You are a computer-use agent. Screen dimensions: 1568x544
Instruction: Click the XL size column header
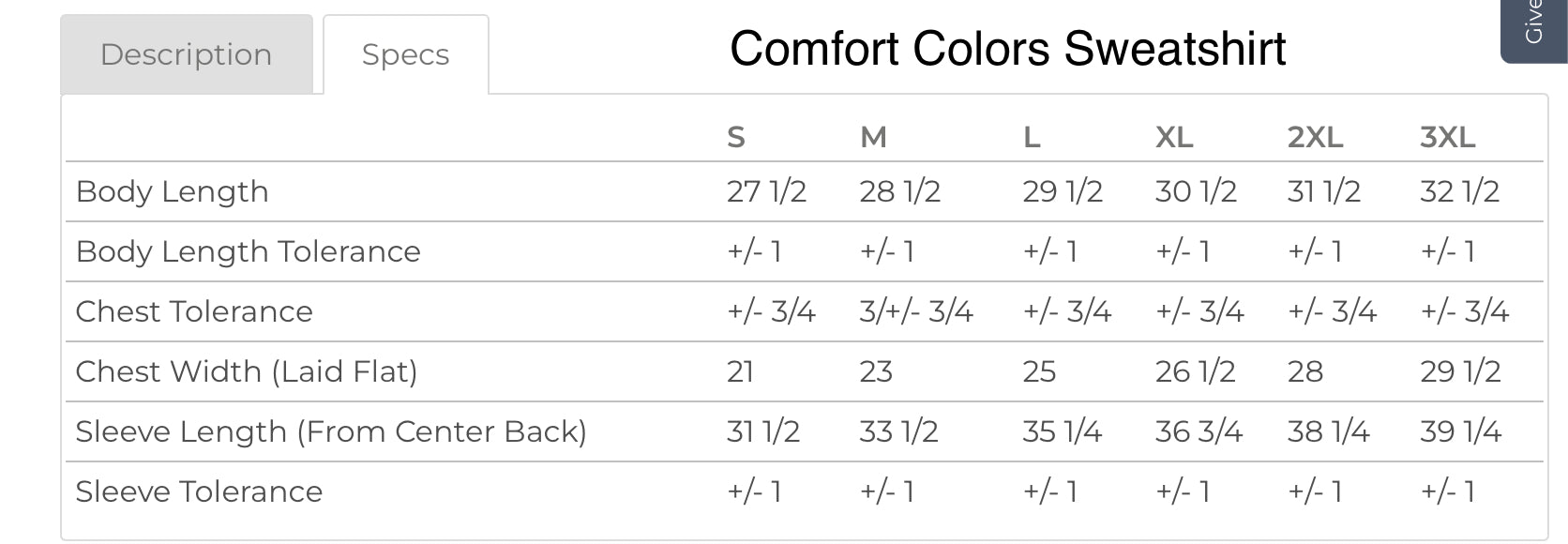1174,137
